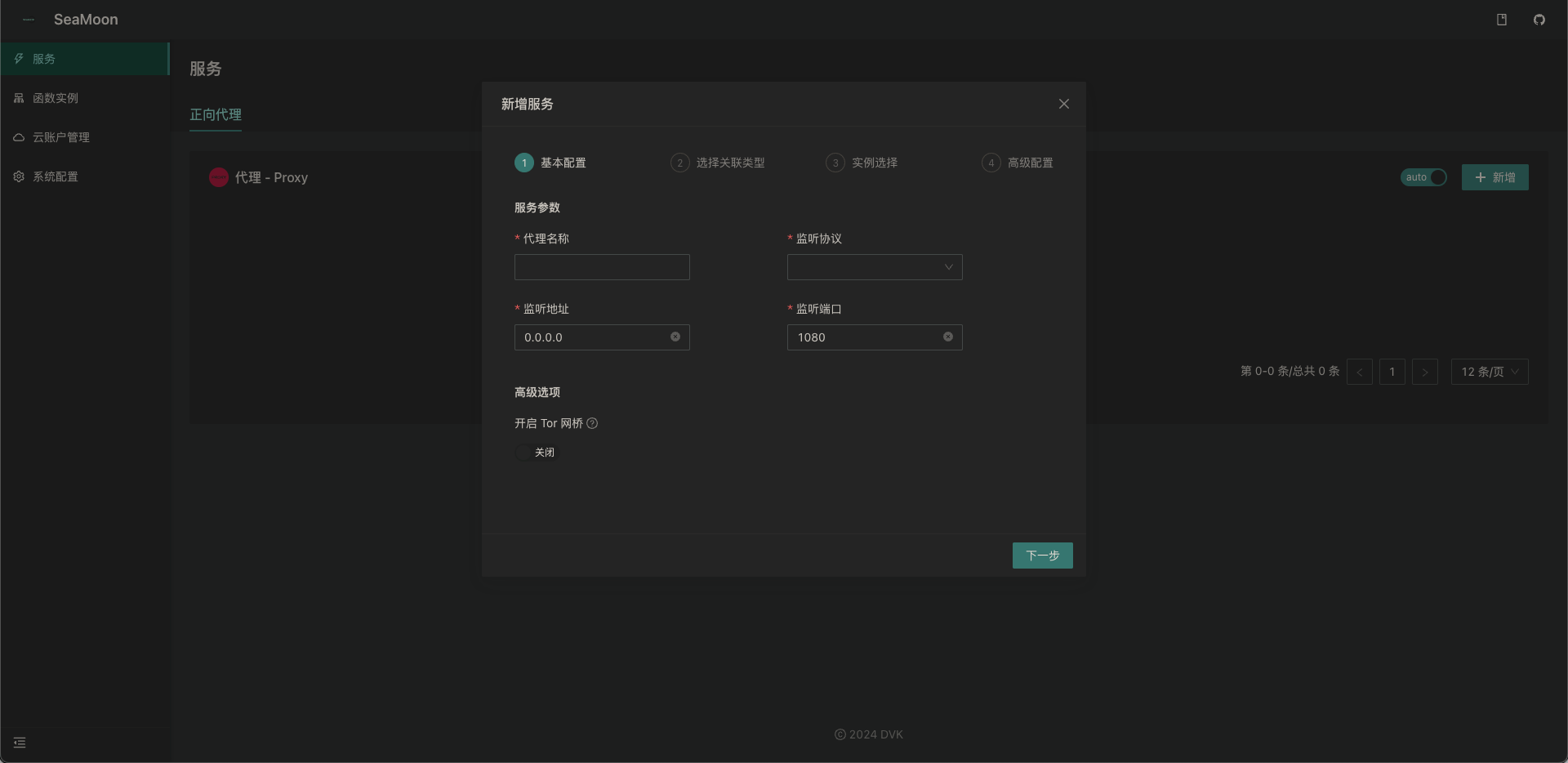Open 系统配置 in the sidebar
Viewport: 1568px width, 763px height.
pyautogui.click(x=85, y=176)
